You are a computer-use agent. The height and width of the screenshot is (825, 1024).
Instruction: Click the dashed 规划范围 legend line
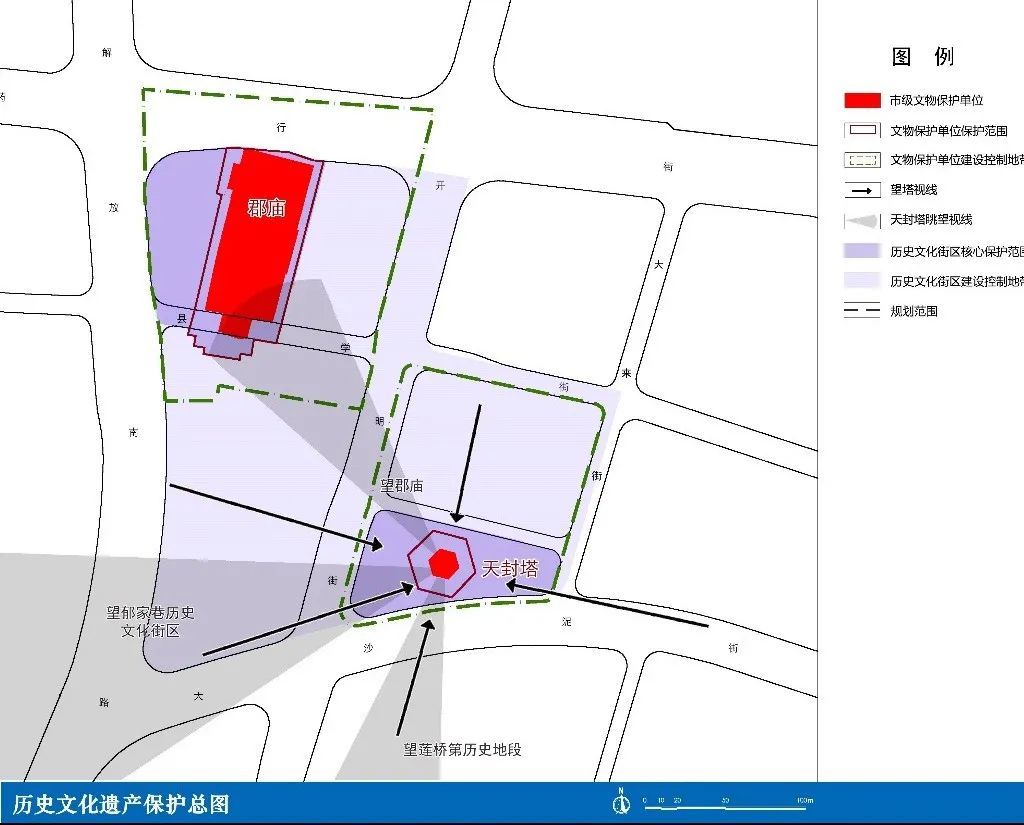862,311
